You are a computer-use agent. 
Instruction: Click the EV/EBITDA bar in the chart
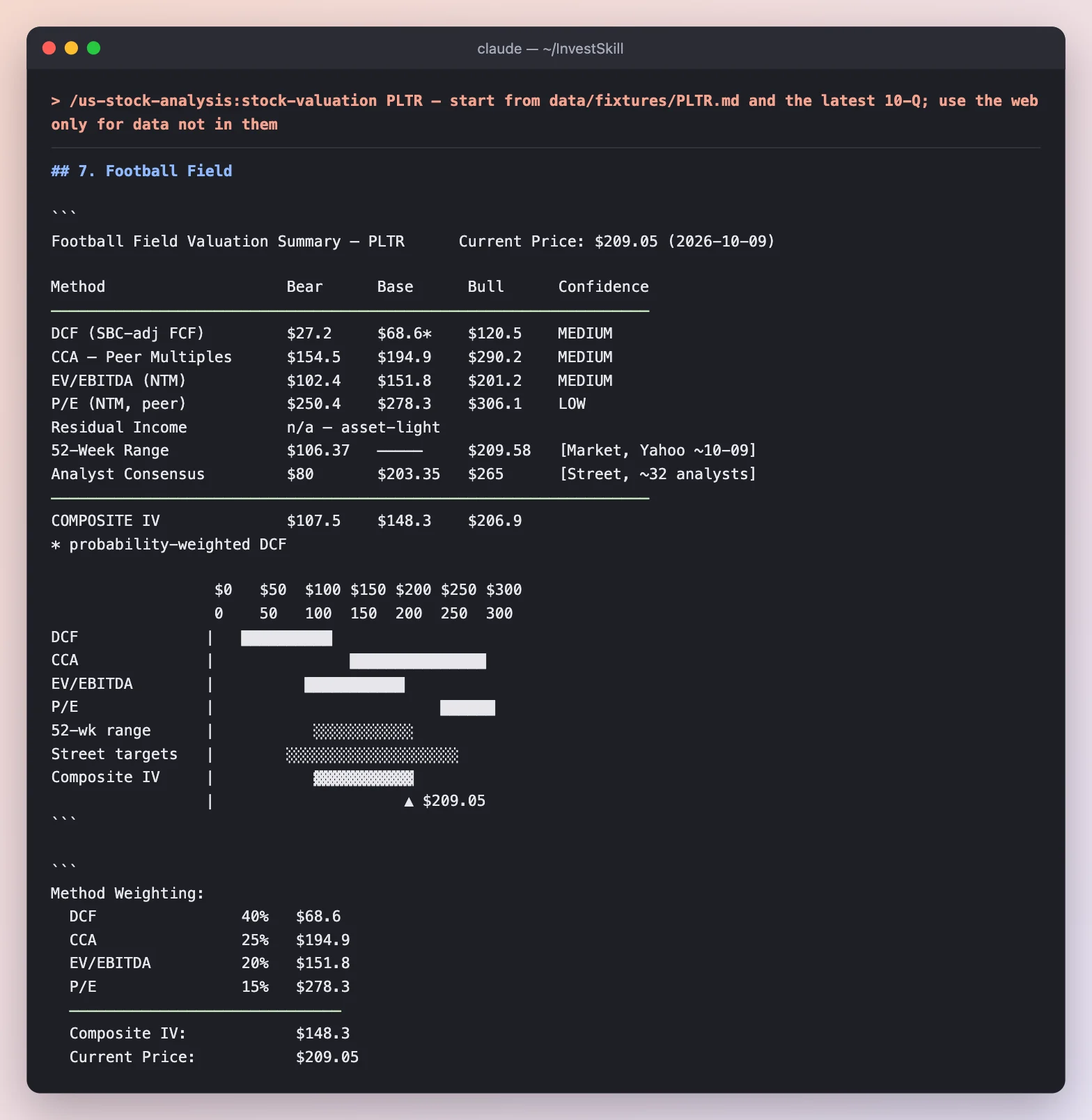coord(354,685)
